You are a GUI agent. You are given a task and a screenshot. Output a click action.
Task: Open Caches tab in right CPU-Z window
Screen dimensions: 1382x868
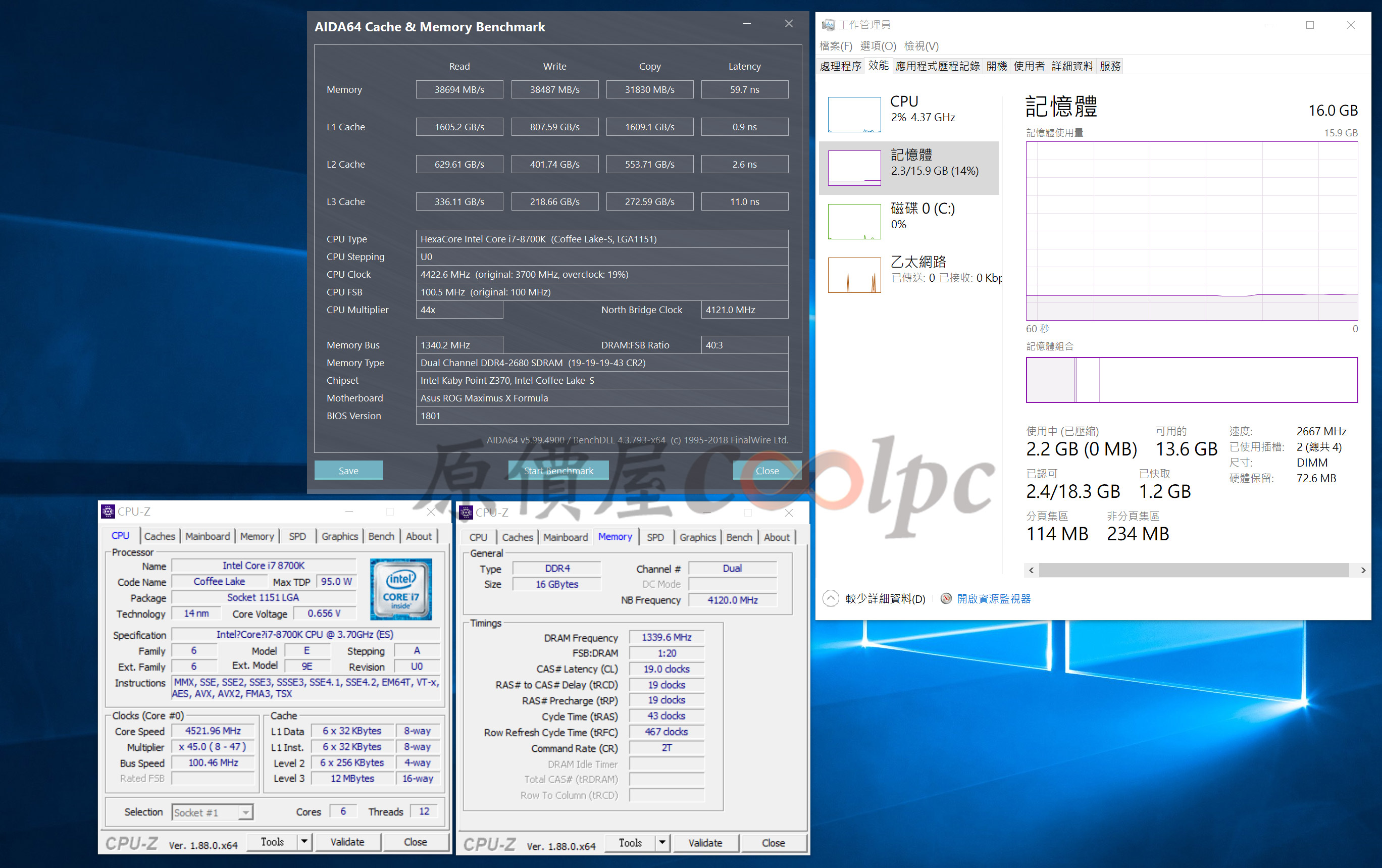[518, 537]
